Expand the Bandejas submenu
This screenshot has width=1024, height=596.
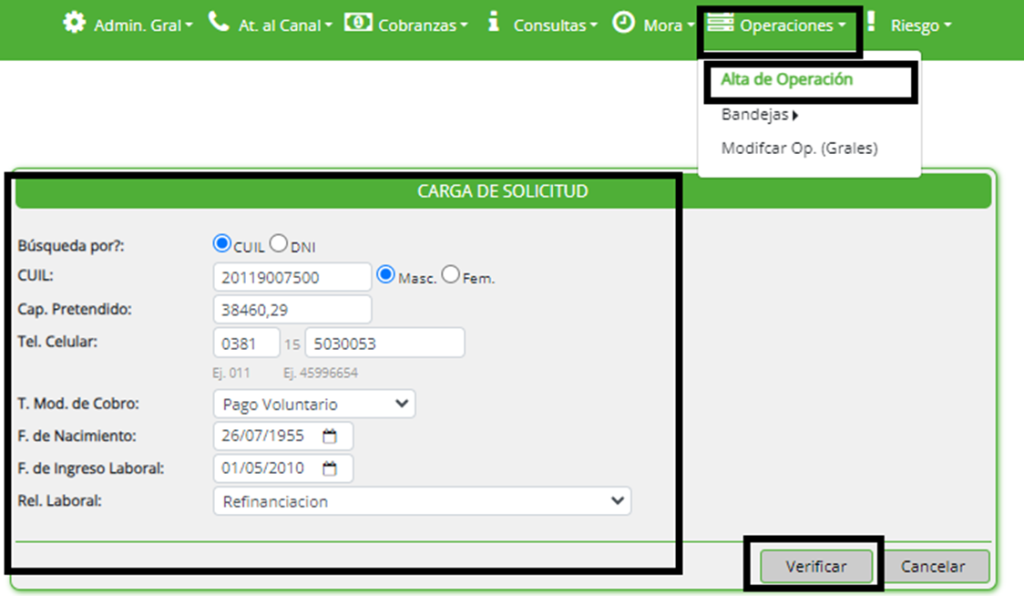point(760,115)
